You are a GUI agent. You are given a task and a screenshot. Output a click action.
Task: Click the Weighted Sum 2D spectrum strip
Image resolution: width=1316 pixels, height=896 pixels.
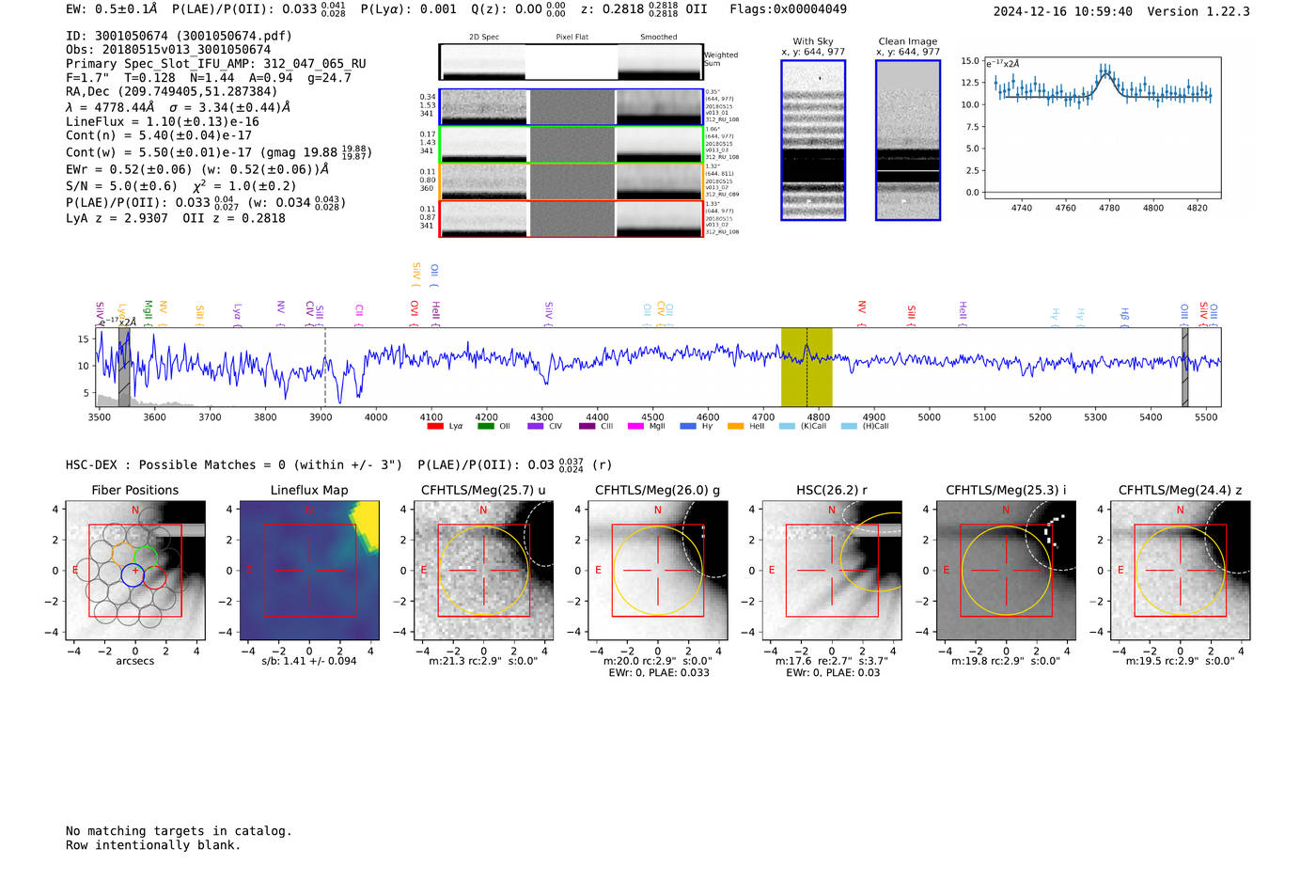[571, 62]
